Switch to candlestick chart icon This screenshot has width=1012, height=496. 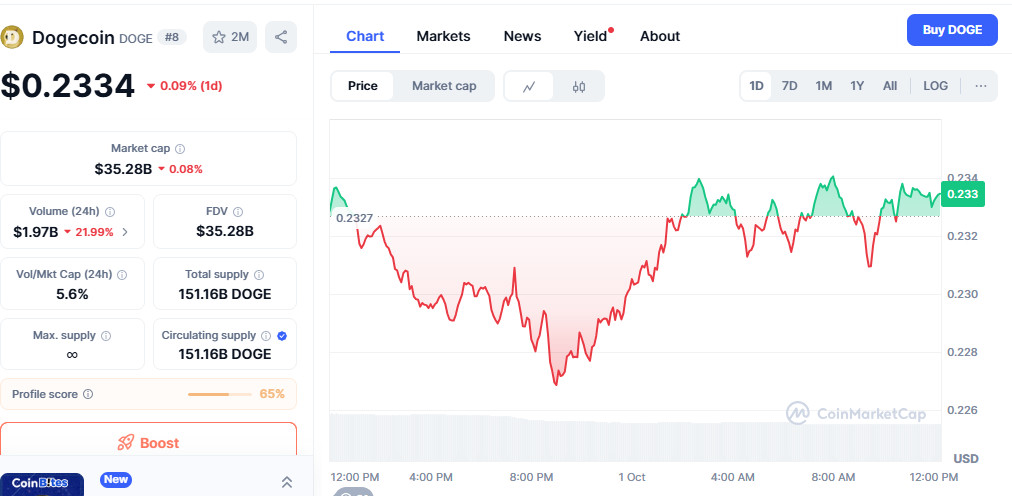579,86
